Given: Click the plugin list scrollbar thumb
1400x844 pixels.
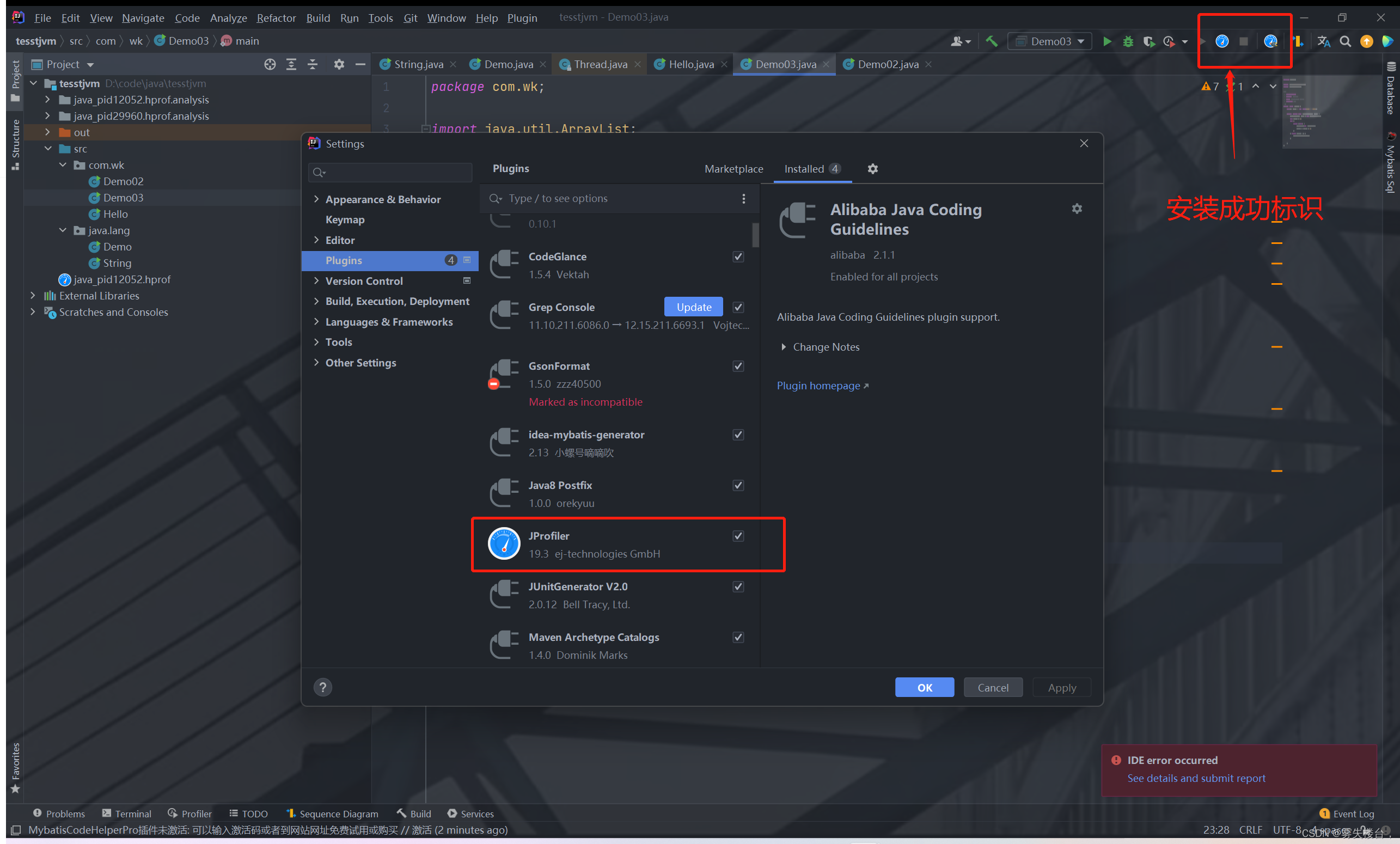Looking at the screenshot, I should coord(755,235).
